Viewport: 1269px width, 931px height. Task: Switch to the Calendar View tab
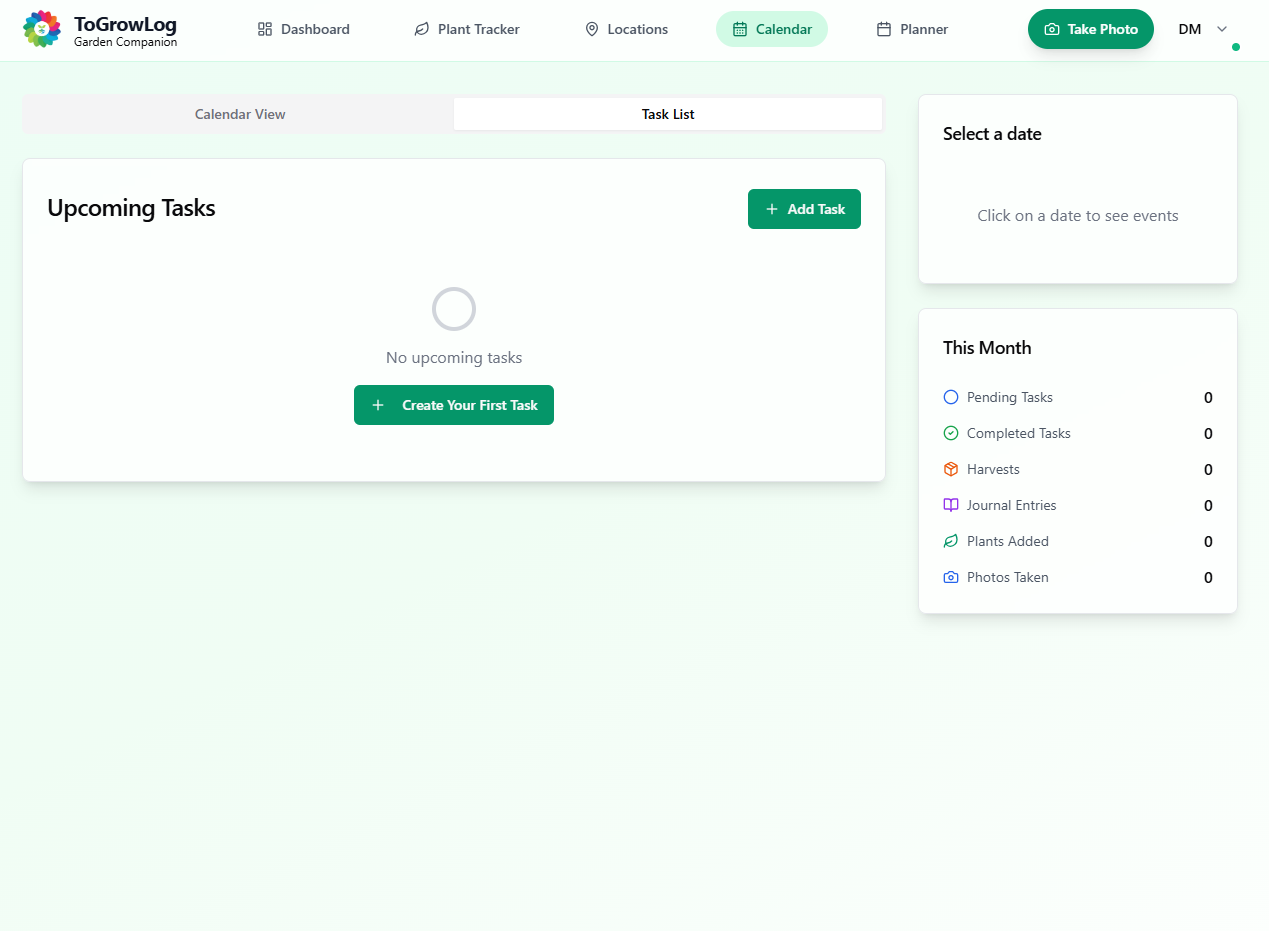pyautogui.click(x=240, y=114)
